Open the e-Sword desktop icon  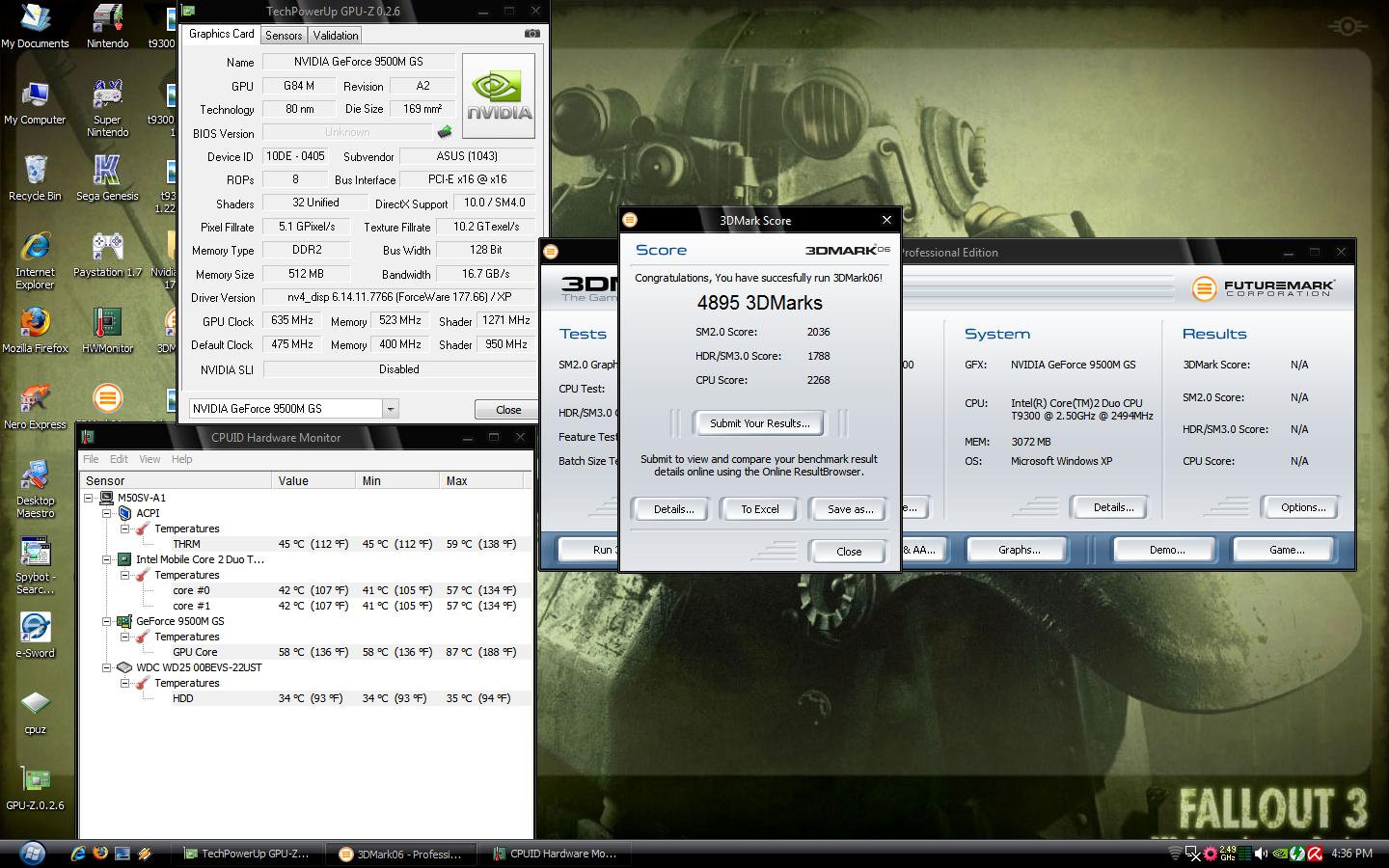(35, 636)
